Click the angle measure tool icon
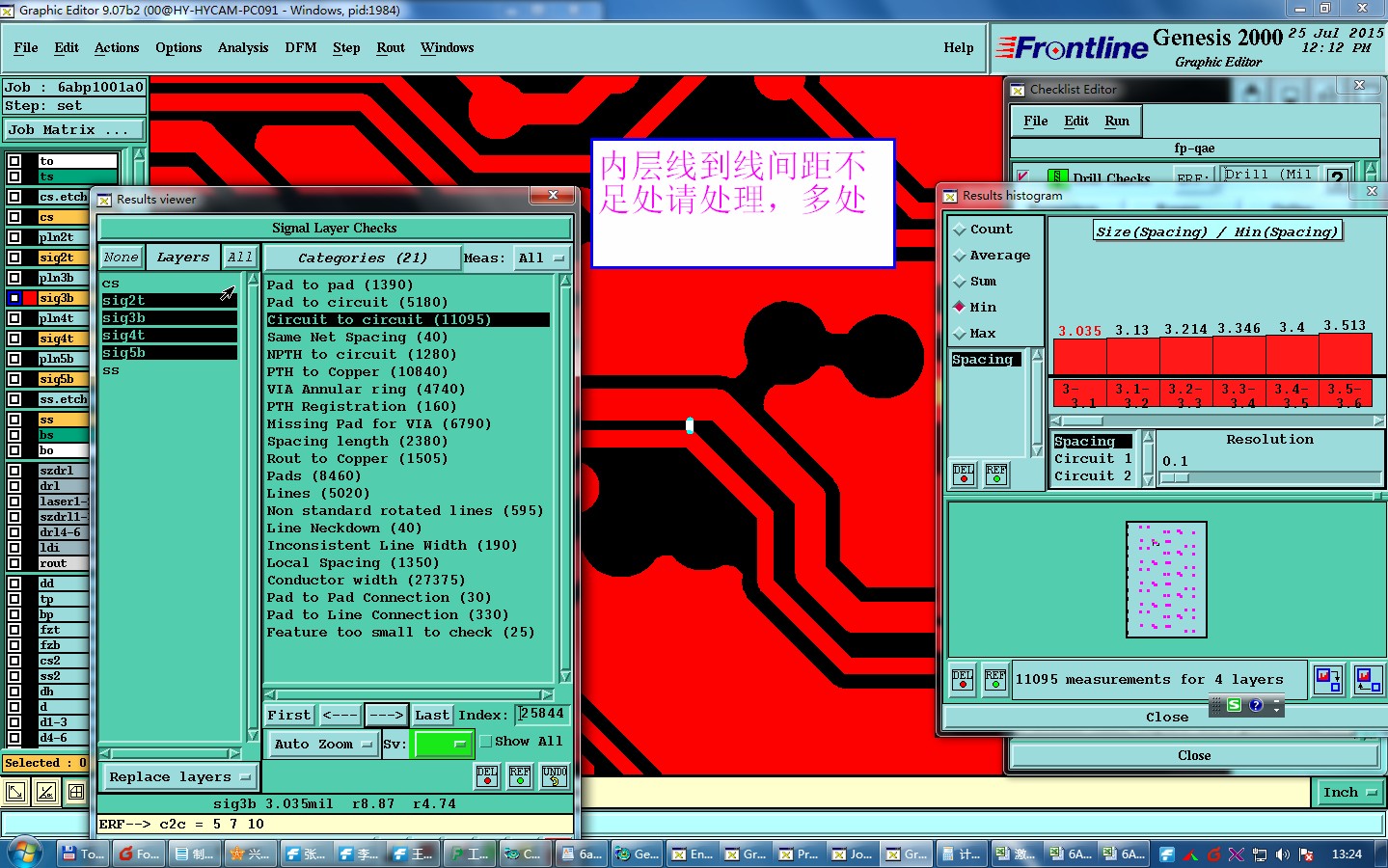This screenshot has height=868, width=1388. click(x=46, y=792)
